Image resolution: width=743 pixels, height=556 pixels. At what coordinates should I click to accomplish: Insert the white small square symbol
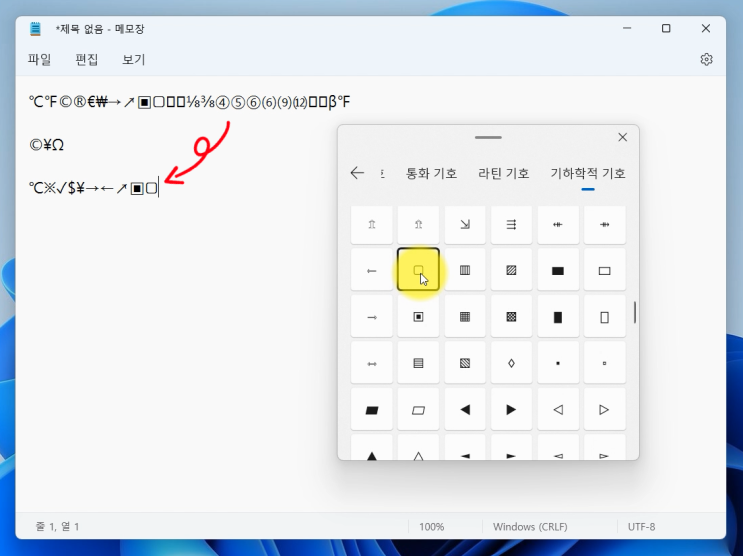[x=605, y=363]
